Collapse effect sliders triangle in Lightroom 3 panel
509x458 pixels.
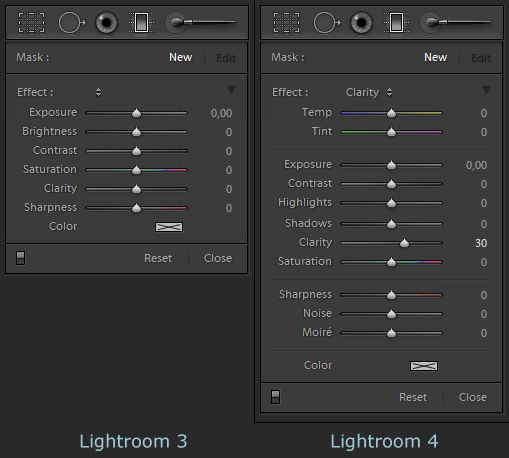[231, 90]
